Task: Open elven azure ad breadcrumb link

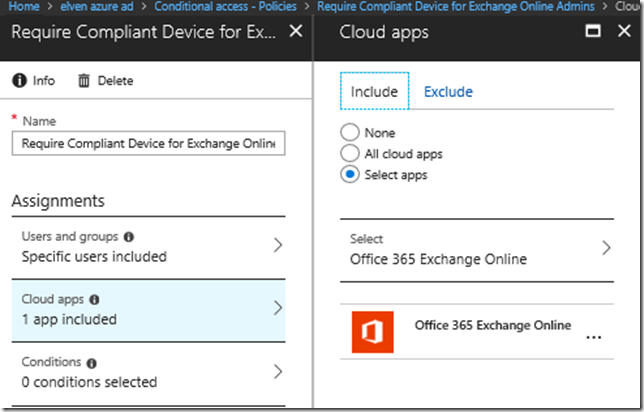Action: (97, 6)
